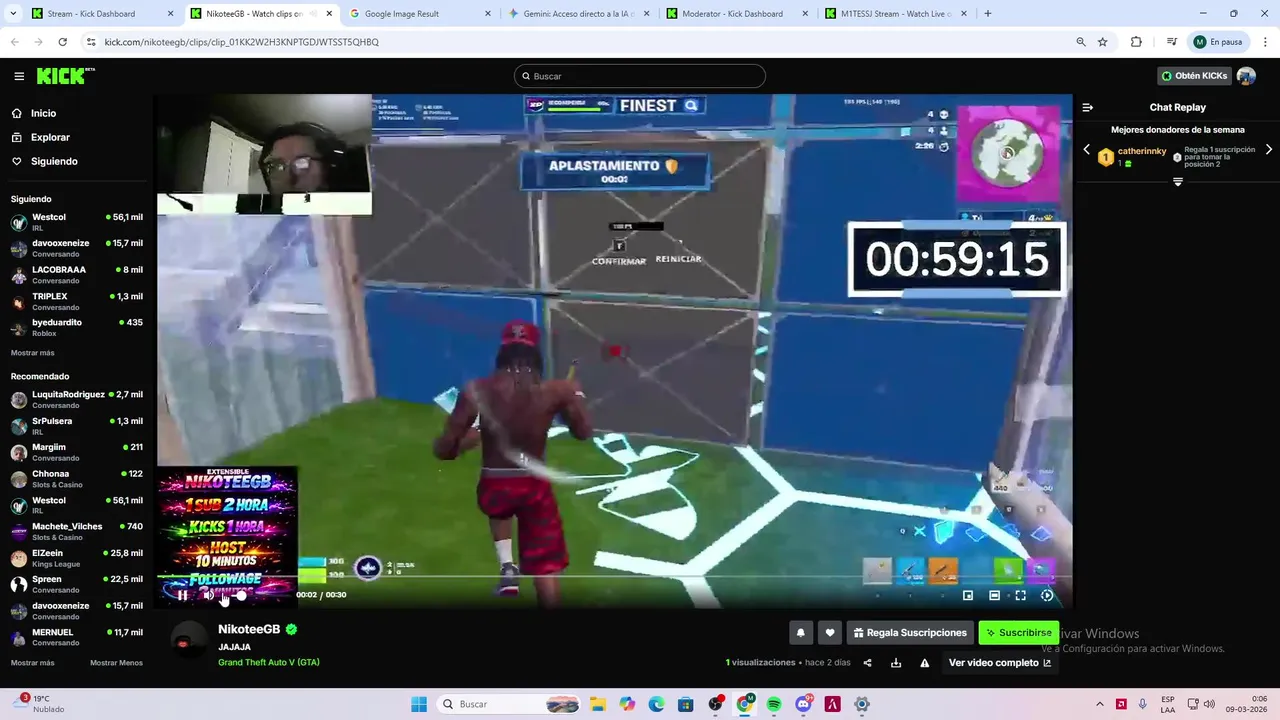Open Westcol in Siguiendo list
The height and width of the screenshot is (720, 1280).
tap(77, 222)
